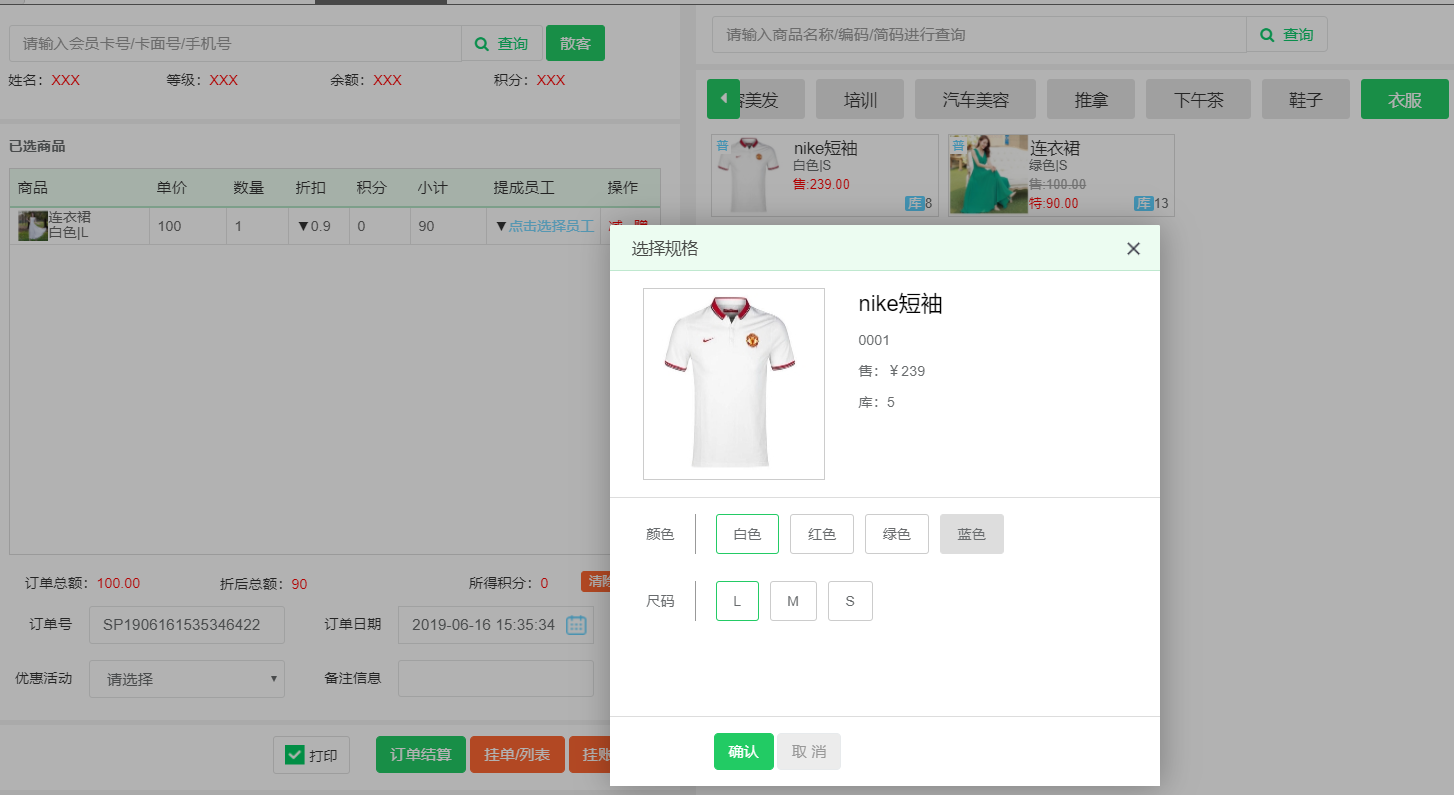This screenshot has height=795, width=1454.
Task: Cancel dialog with 取消 button
Action: (809, 752)
